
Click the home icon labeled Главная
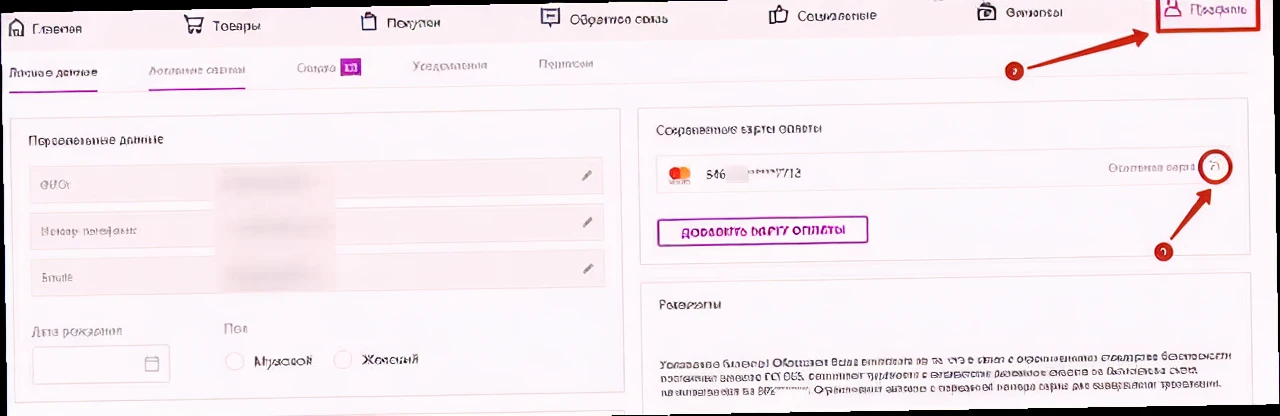click(x=17, y=26)
